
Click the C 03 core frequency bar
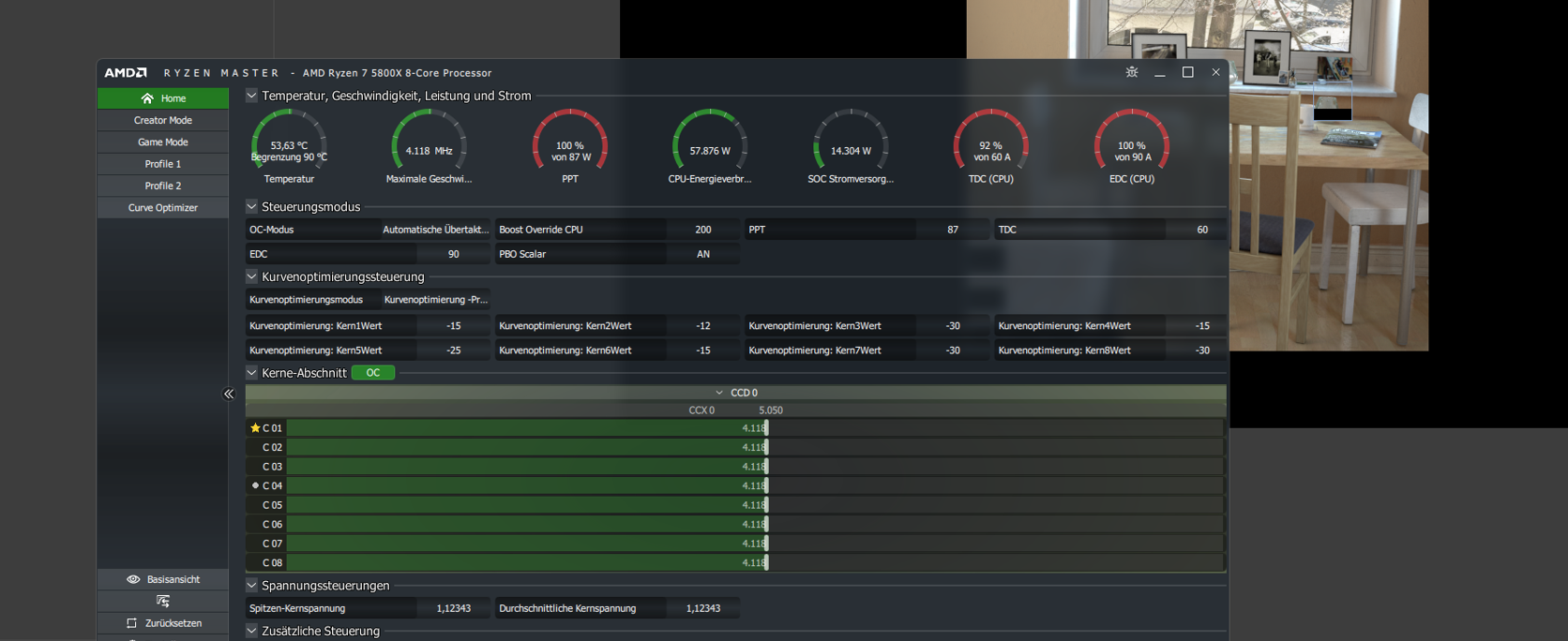tap(755, 467)
